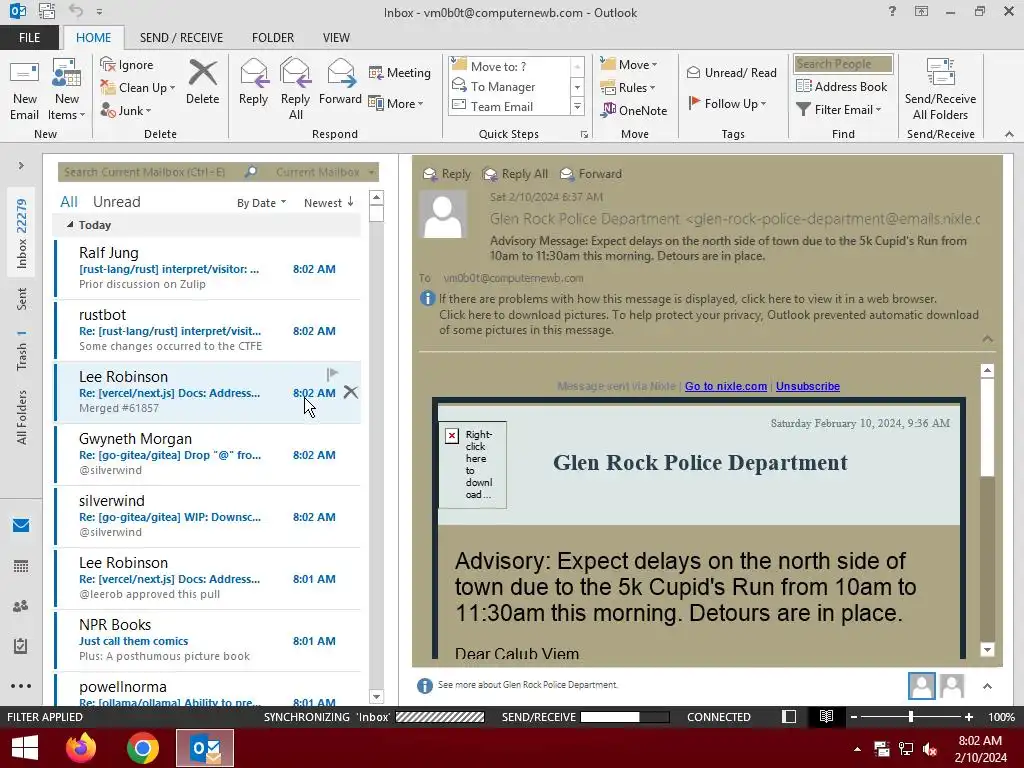
Task: Reply with a Meeting
Action: tap(400, 72)
